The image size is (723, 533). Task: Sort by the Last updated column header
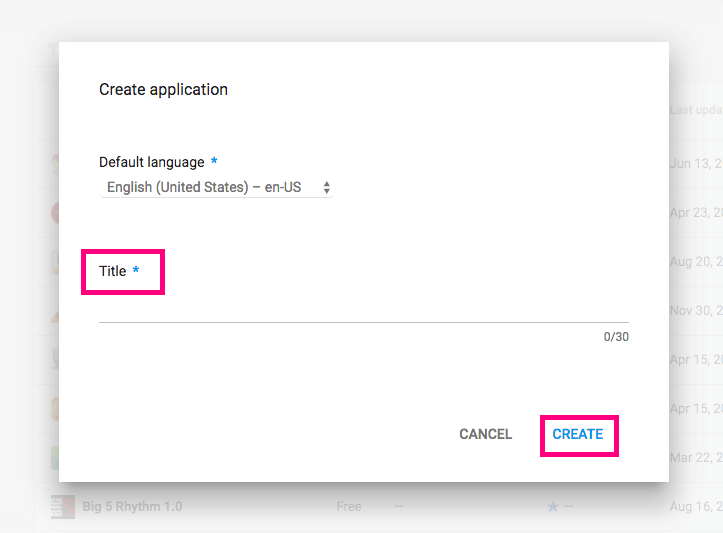click(696, 110)
